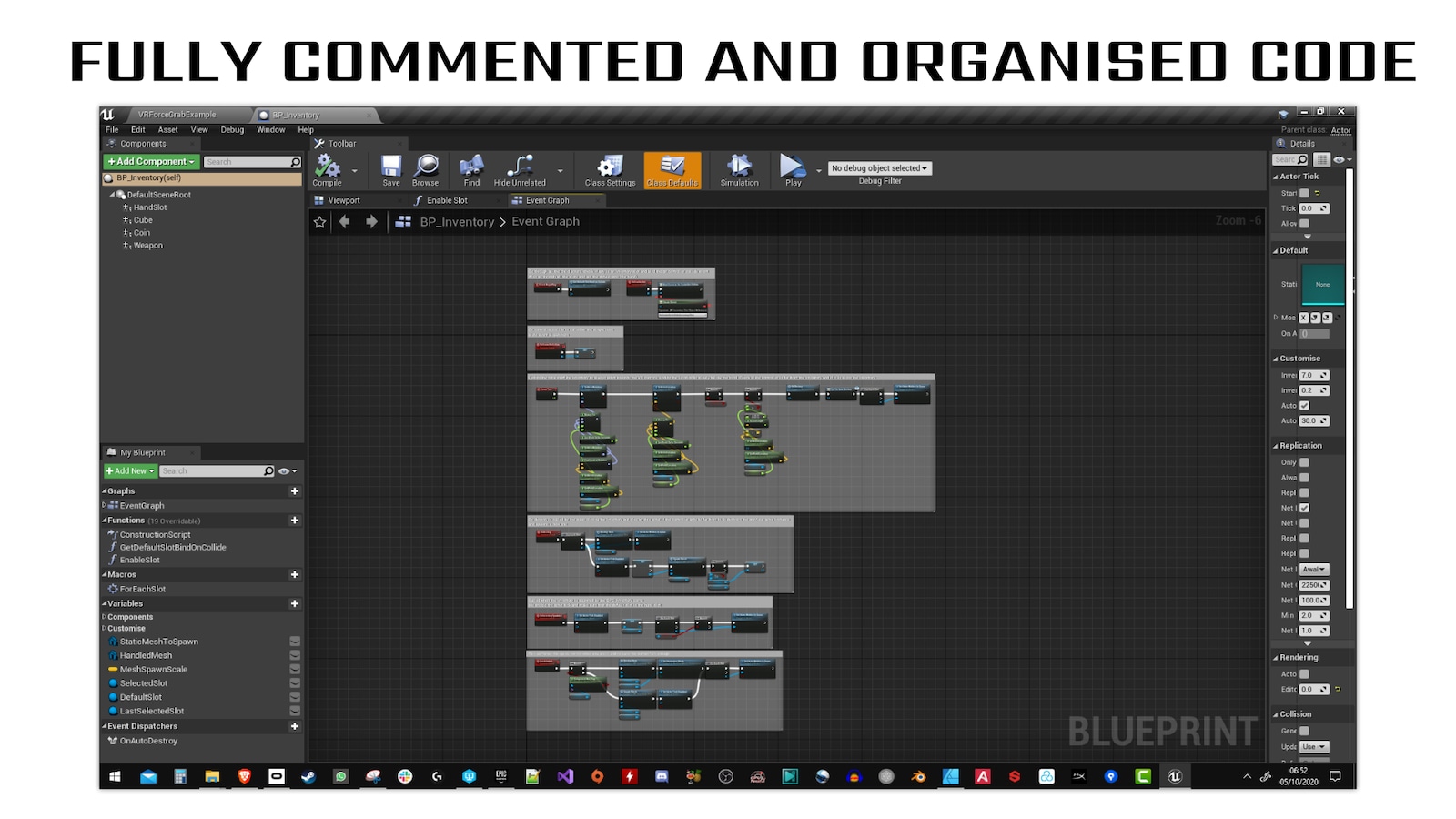This screenshot has width=1456, height=819.
Task: Open the Debug menu
Action: point(232,129)
